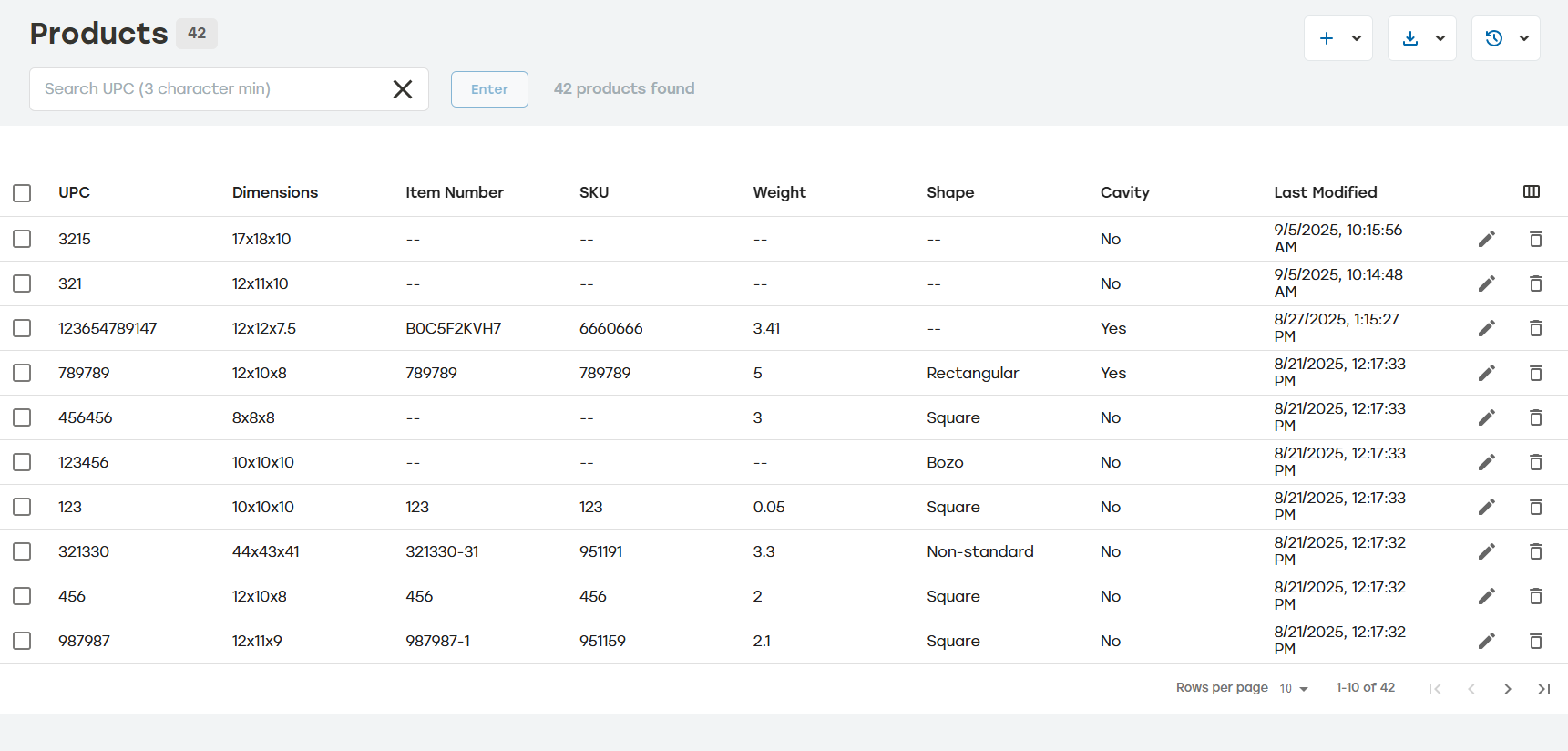
Task: Focus the Search UPC input field
Action: point(210,89)
